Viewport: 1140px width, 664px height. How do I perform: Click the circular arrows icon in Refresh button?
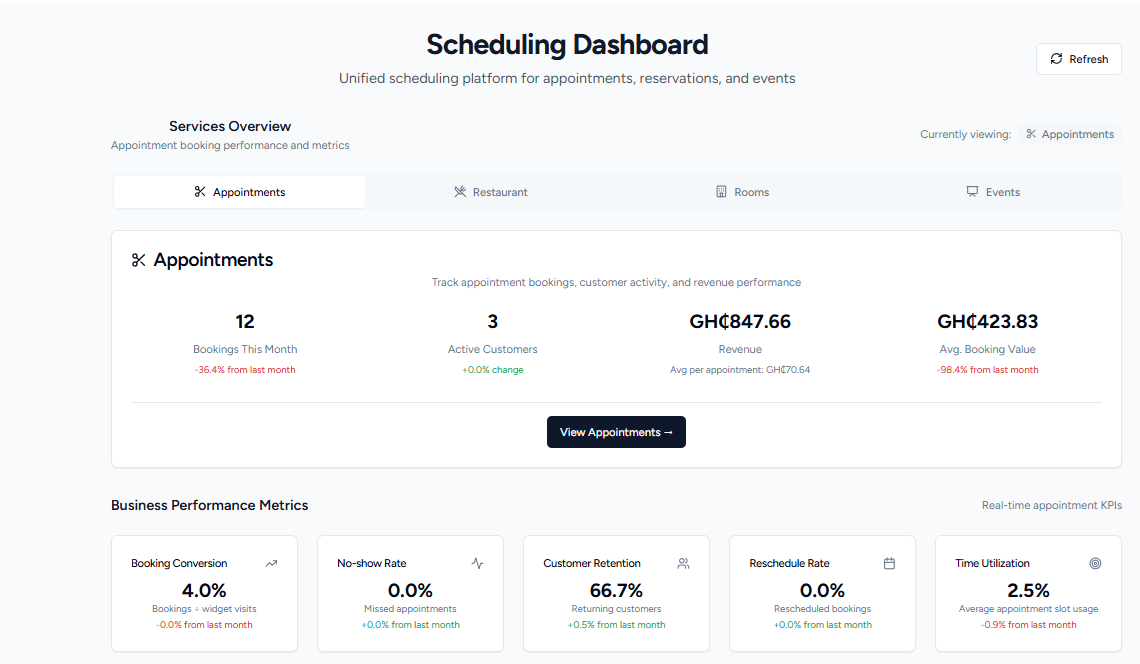click(1056, 59)
